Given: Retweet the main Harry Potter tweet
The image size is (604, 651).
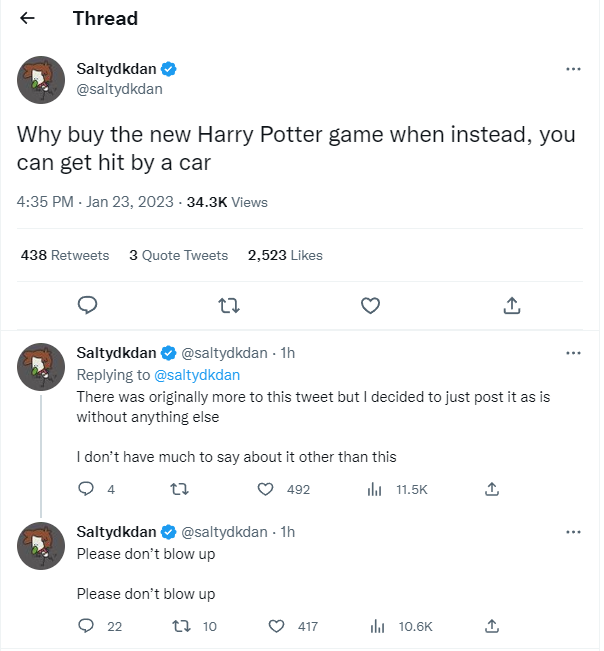Looking at the screenshot, I should 229,305.
